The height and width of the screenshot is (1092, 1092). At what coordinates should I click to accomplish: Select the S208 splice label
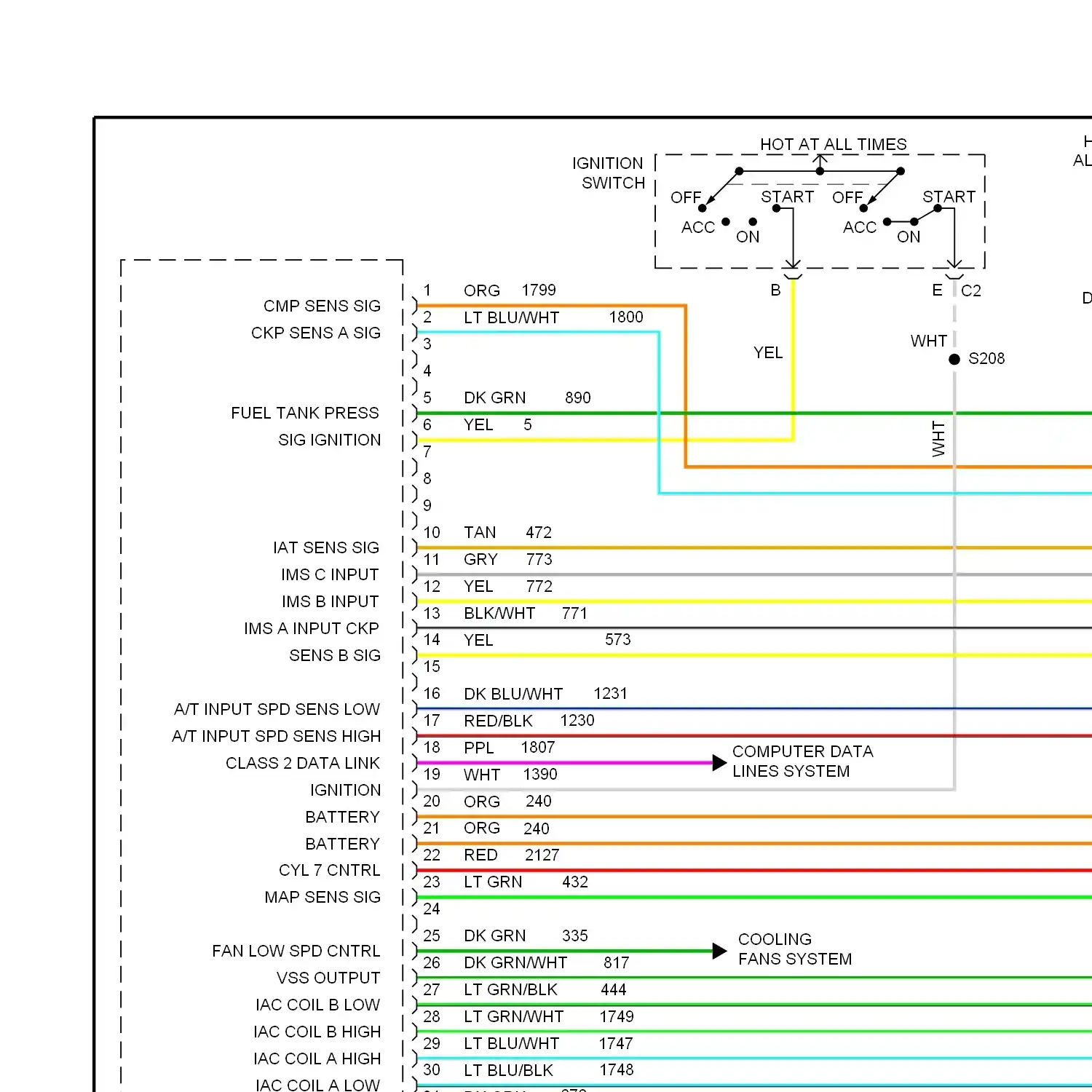pyautogui.click(x=986, y=358)
